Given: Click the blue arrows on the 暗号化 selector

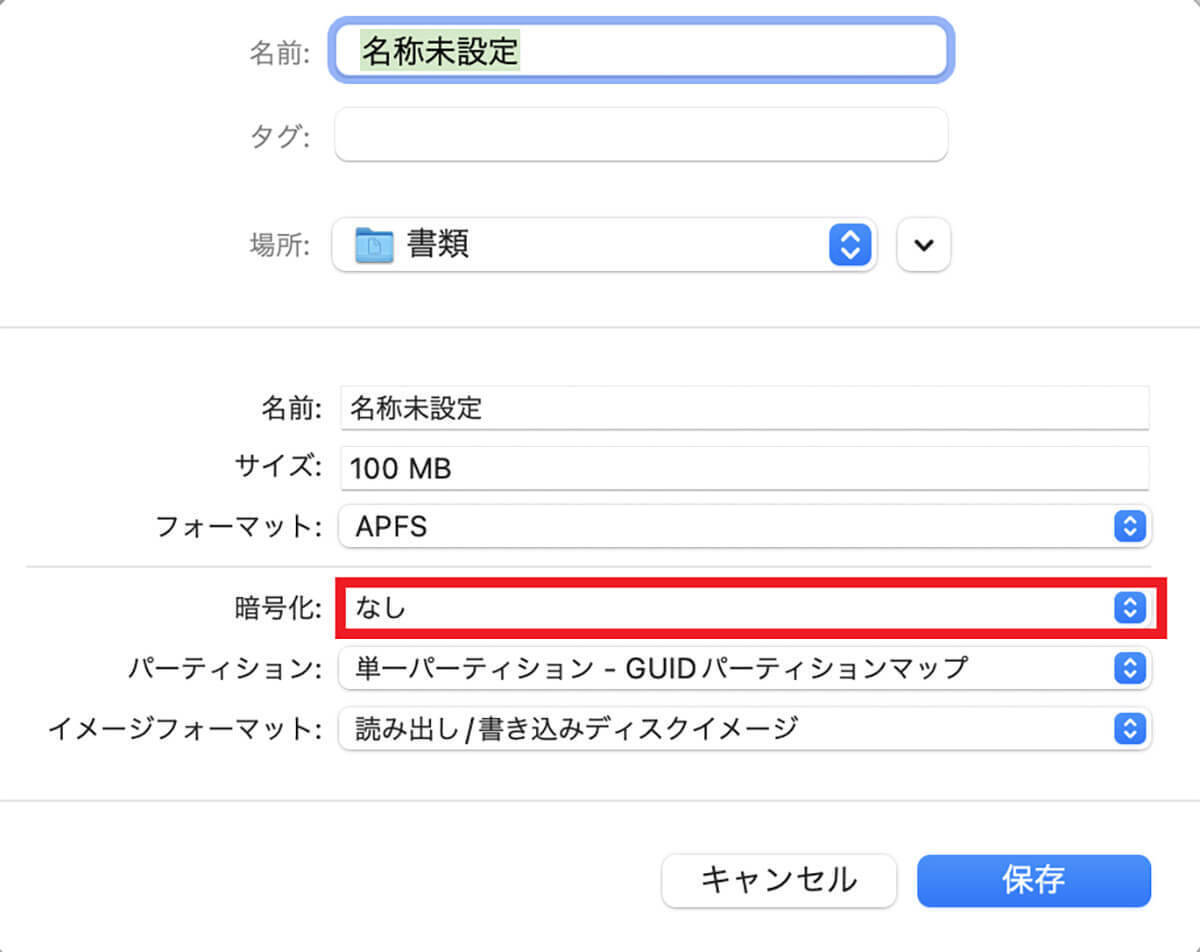Looking at the screenshot, I should (1129, 607).
